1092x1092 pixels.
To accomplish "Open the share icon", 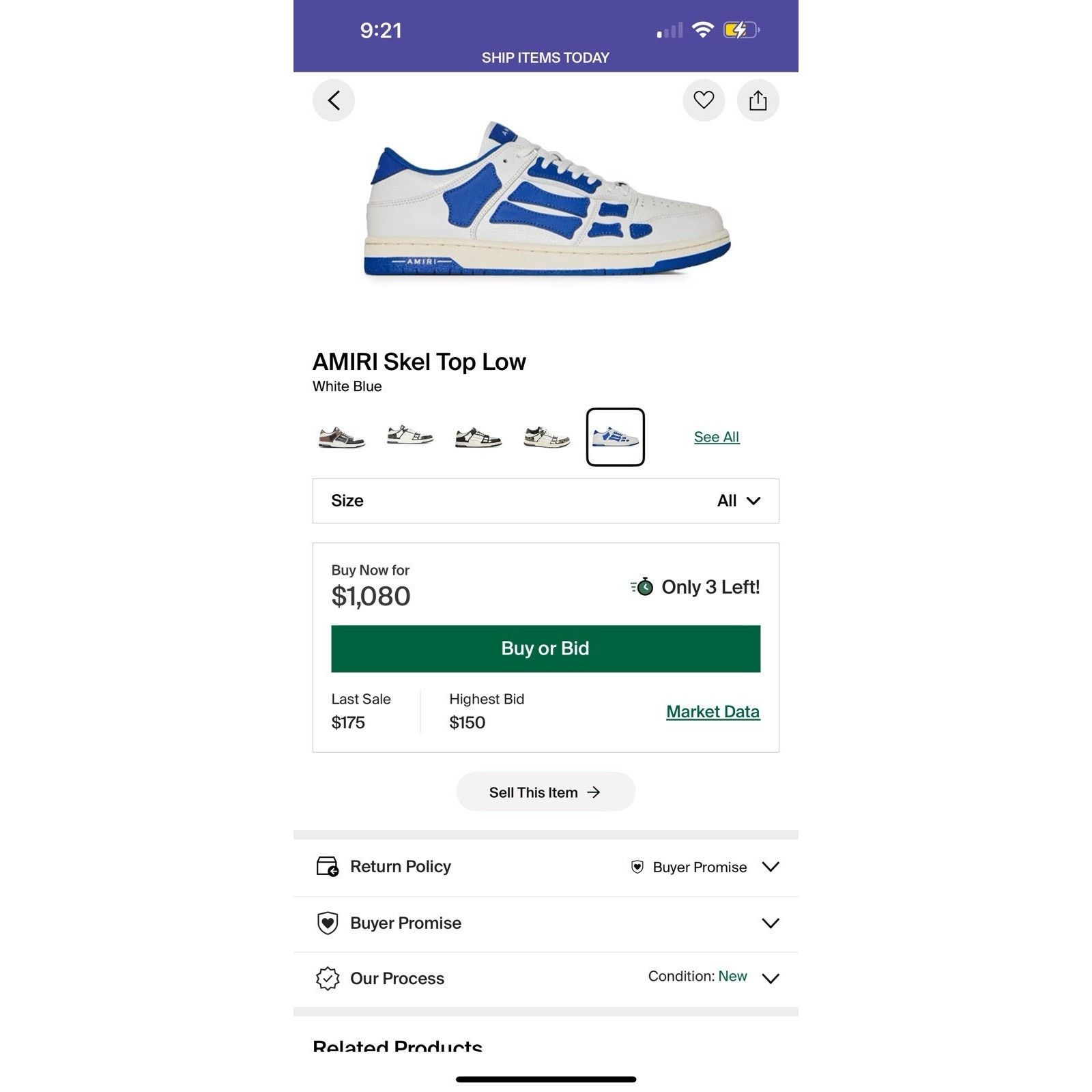I will click(758, 101).
